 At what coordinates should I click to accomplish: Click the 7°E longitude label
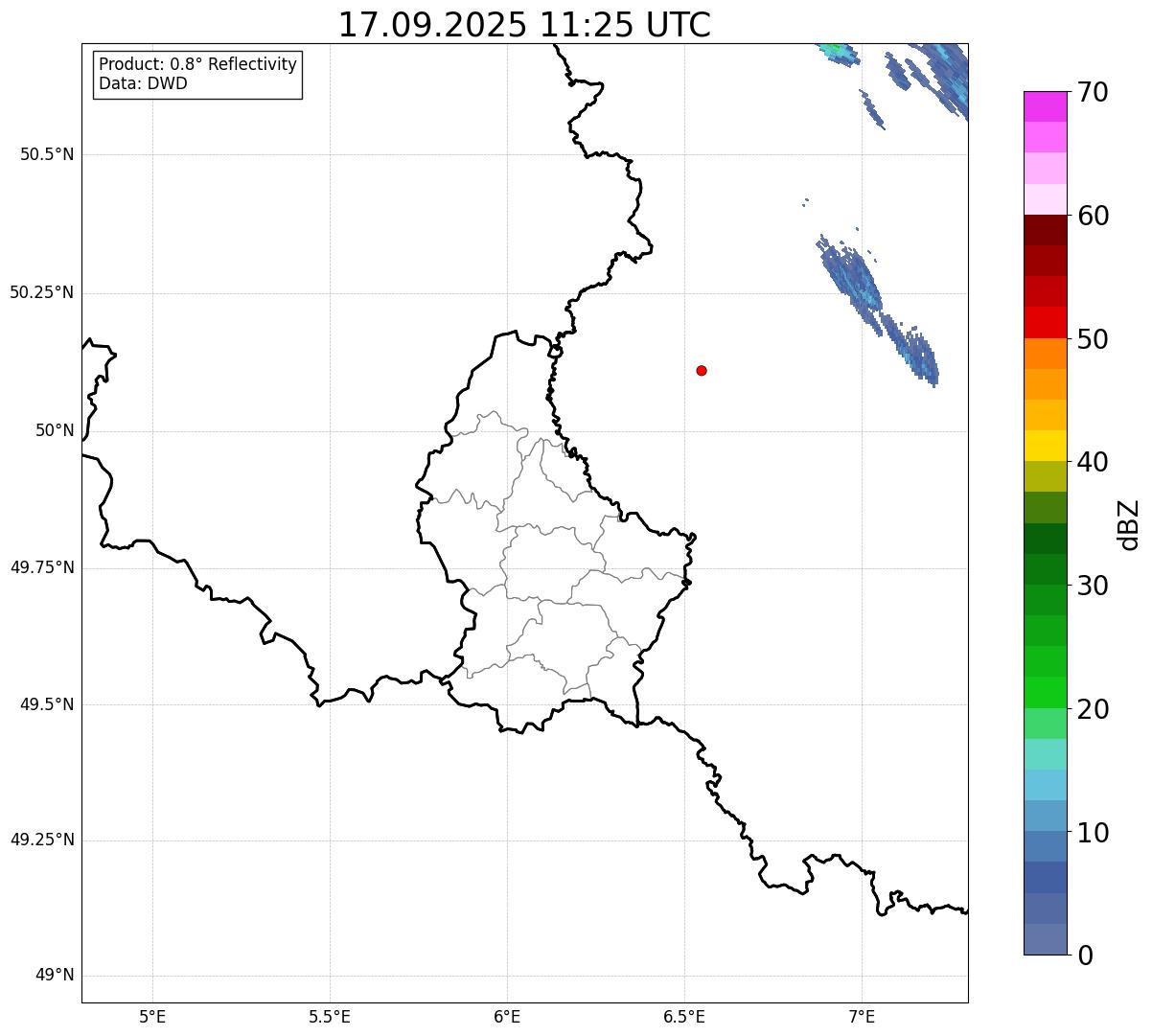click(862, 1016)
